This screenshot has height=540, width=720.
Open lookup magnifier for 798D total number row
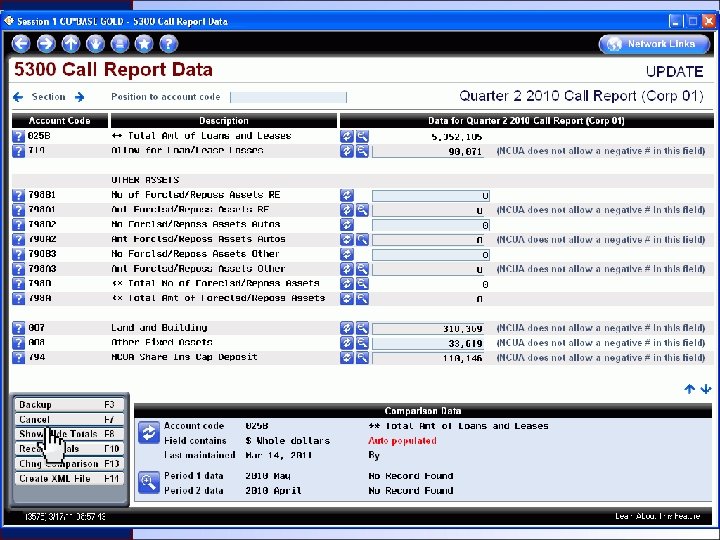click(362, 284)
